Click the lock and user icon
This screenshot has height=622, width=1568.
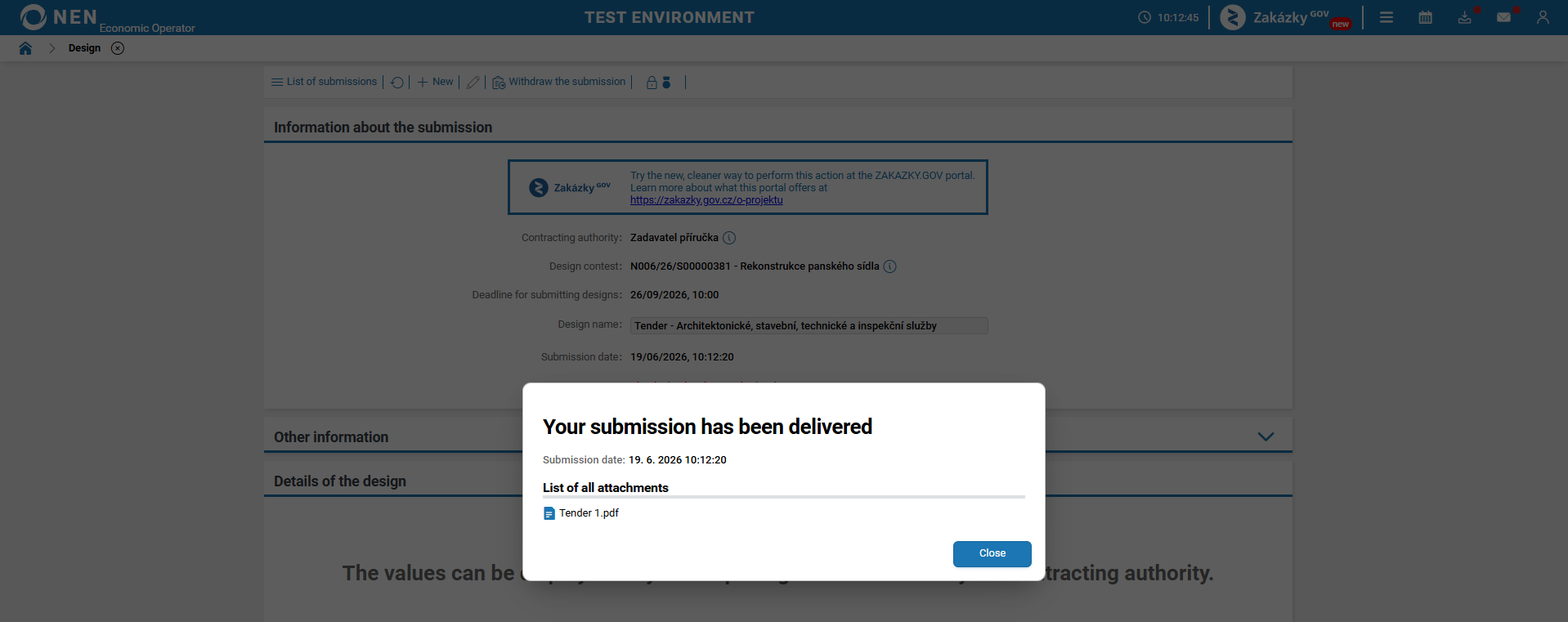click(659, 83)
